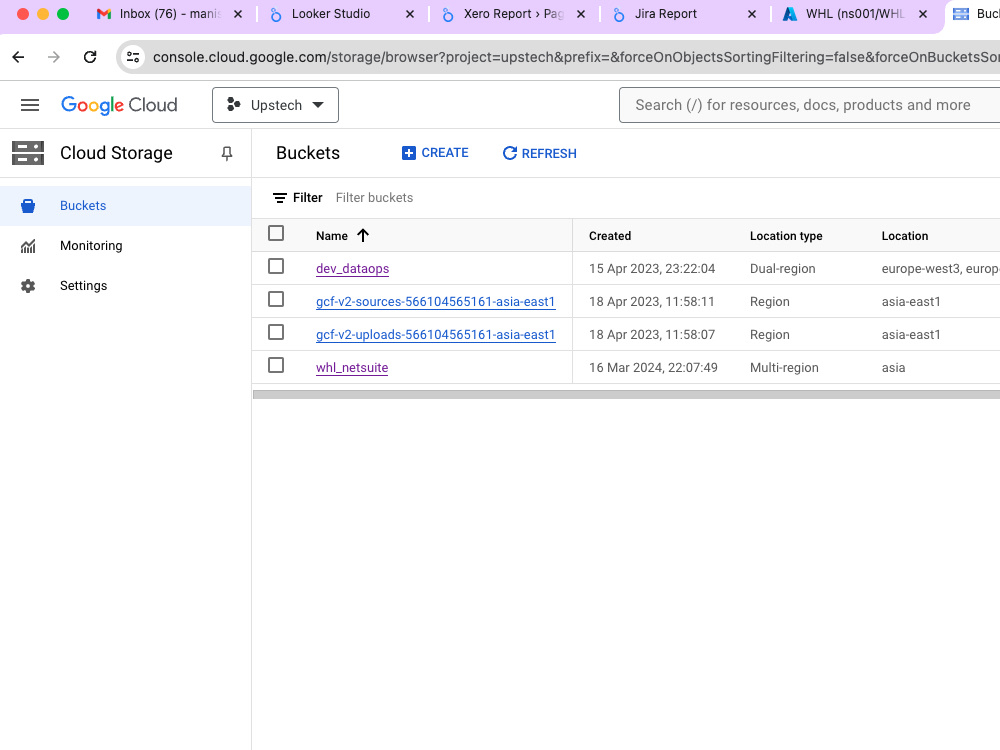Click the Cloud Storage server icon
The image size is (1000, 750).
coord(28,153)
